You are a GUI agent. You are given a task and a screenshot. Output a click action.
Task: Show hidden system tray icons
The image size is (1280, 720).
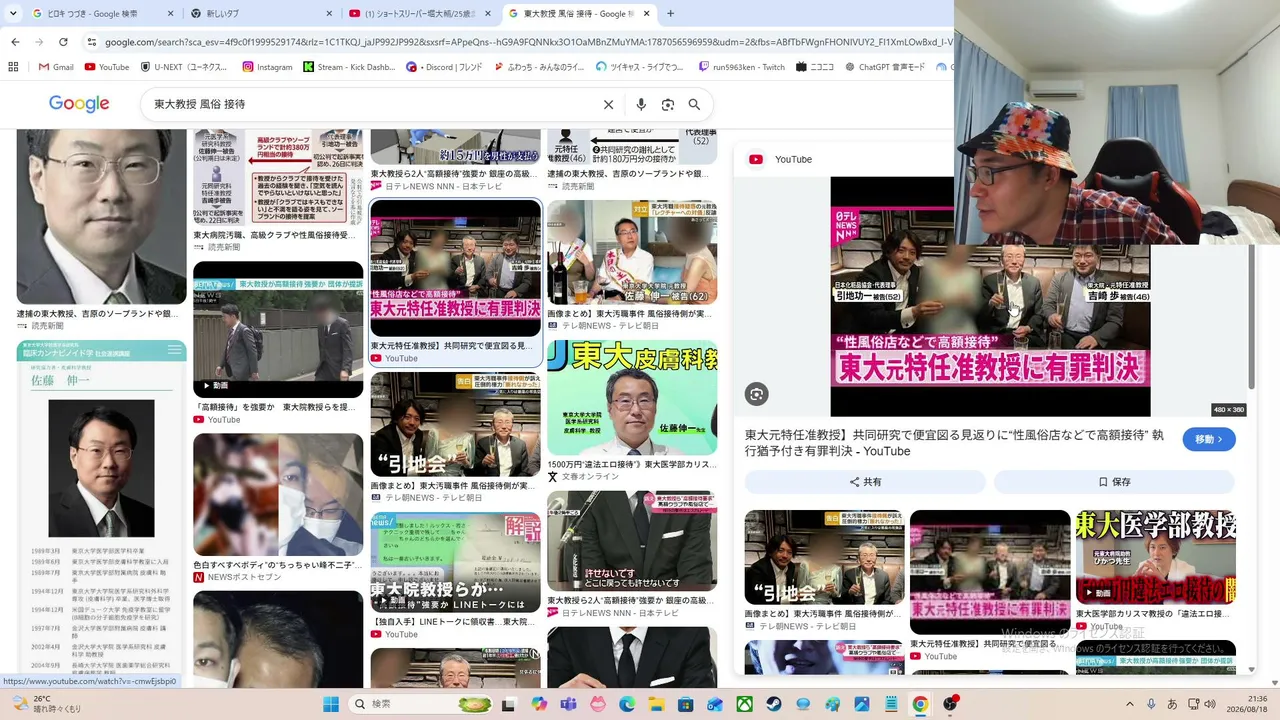tap(1130, 704)
